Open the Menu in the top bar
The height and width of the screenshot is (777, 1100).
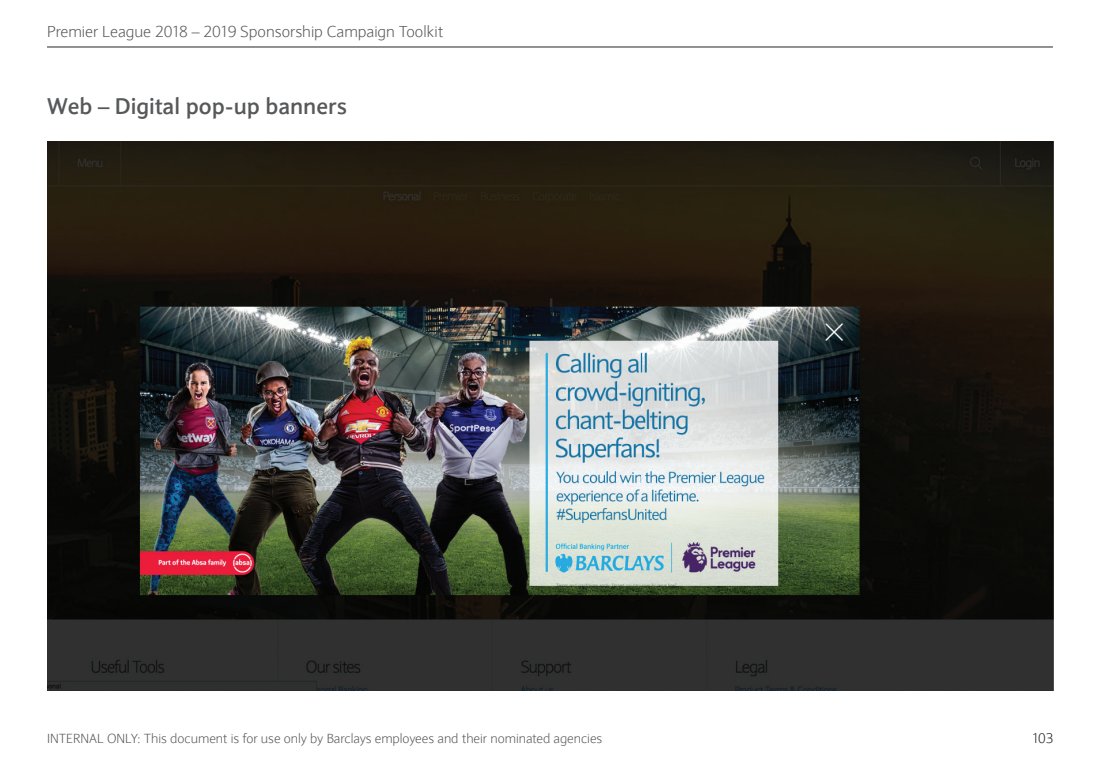pos(89,163)
